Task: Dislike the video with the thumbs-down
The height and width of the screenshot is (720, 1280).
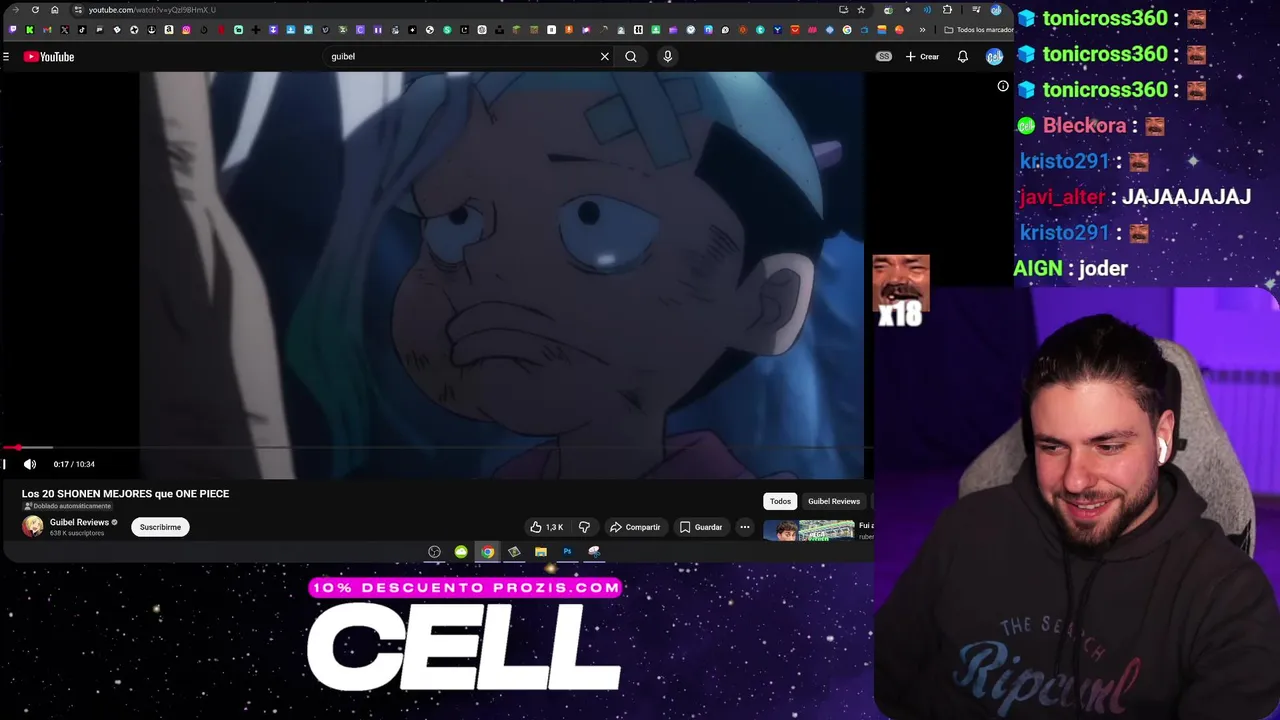Action: point(584,527)
